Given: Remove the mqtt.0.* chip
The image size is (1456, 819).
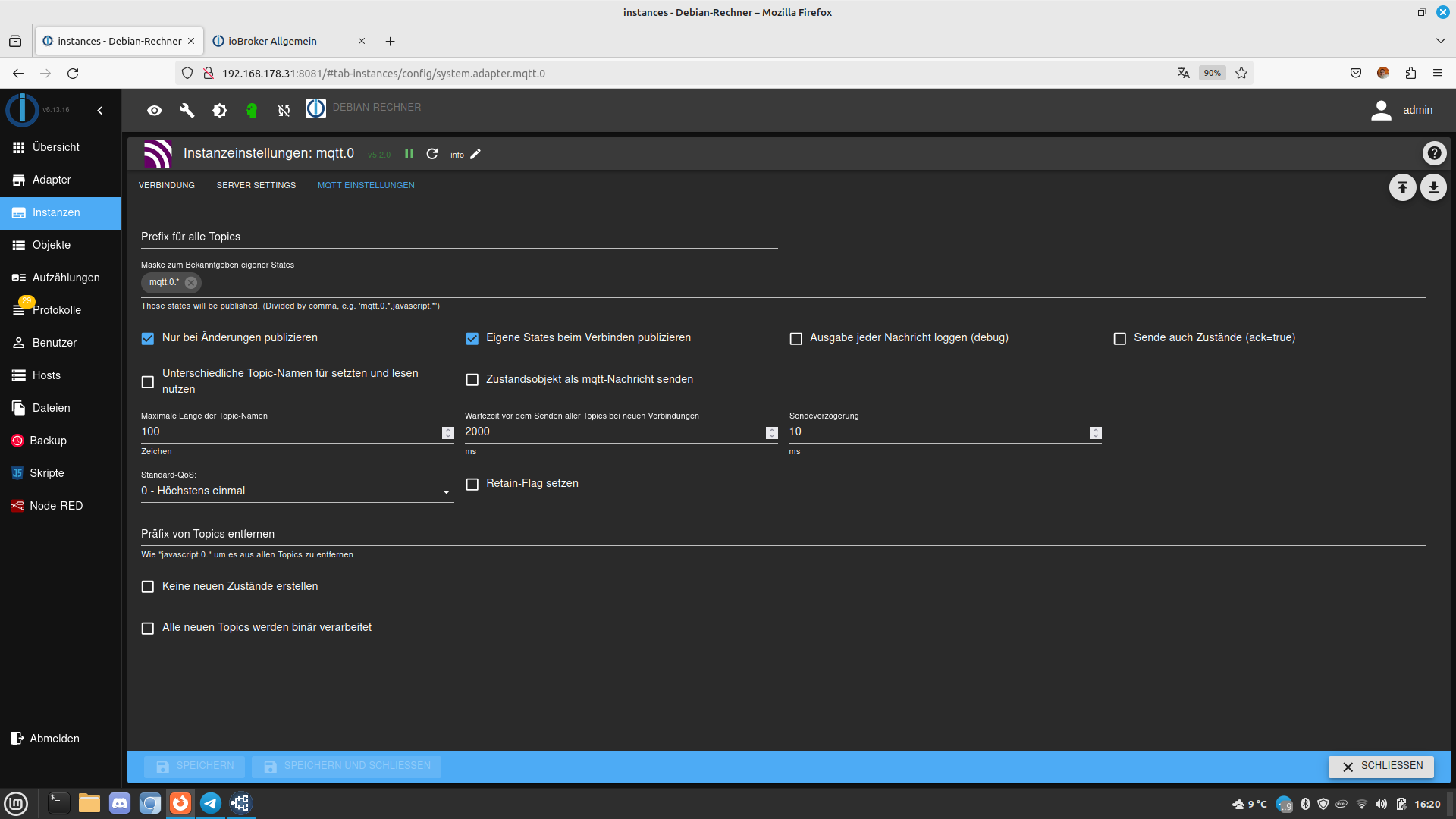Looking at the screenshot, I should (191, 283).
